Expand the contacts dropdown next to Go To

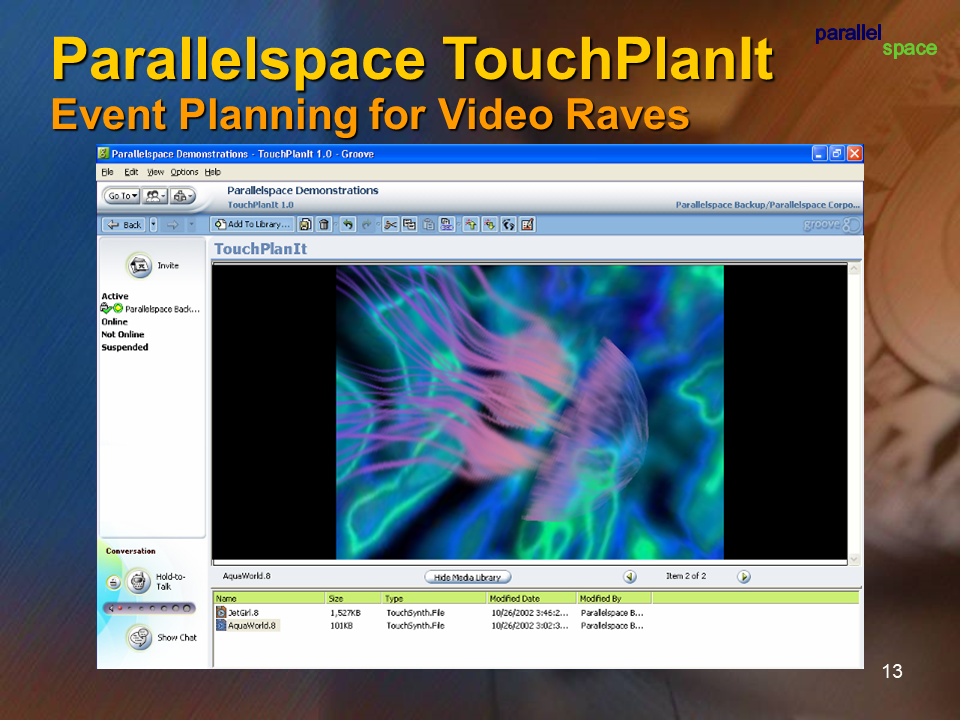coord(155,196)
